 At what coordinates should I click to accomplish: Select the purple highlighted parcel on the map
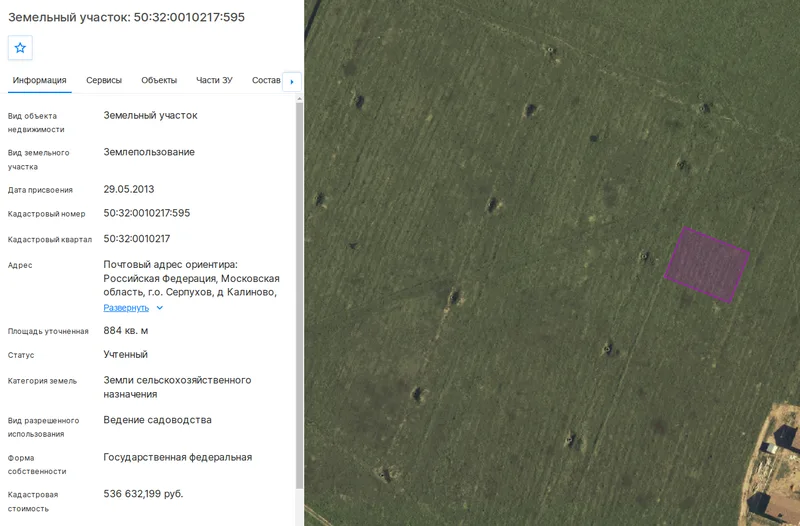[707, 265]
